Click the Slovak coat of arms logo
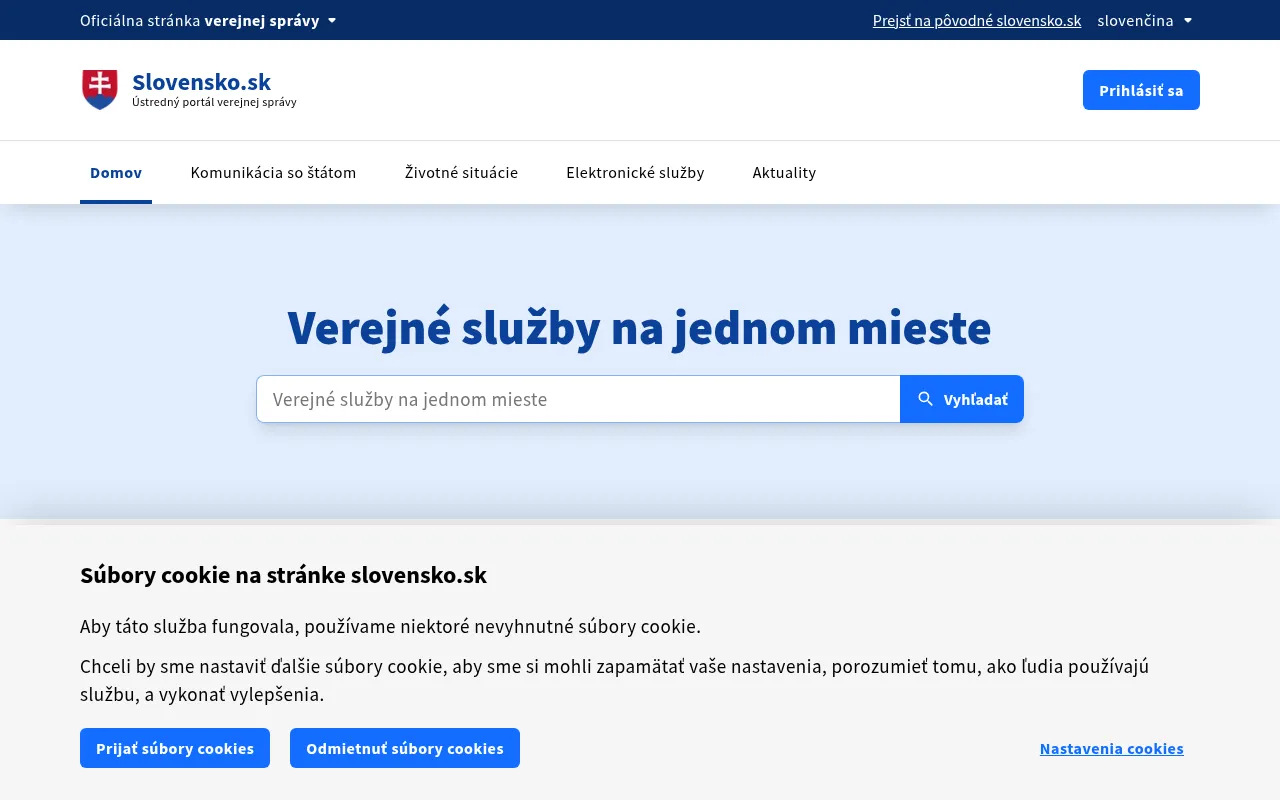Viewport: 1280px width, 800px height. [x=100, y=90]
